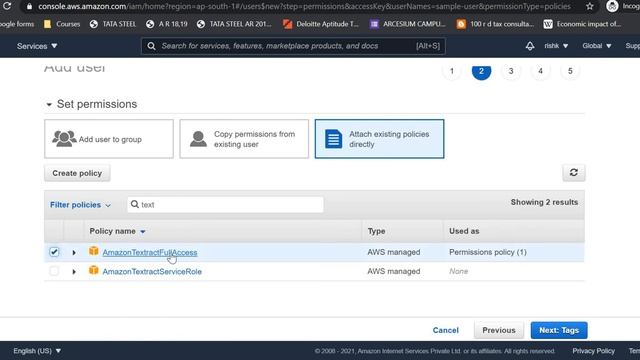Go to wizard step 1
640x360 pixels.
[452, 71]
